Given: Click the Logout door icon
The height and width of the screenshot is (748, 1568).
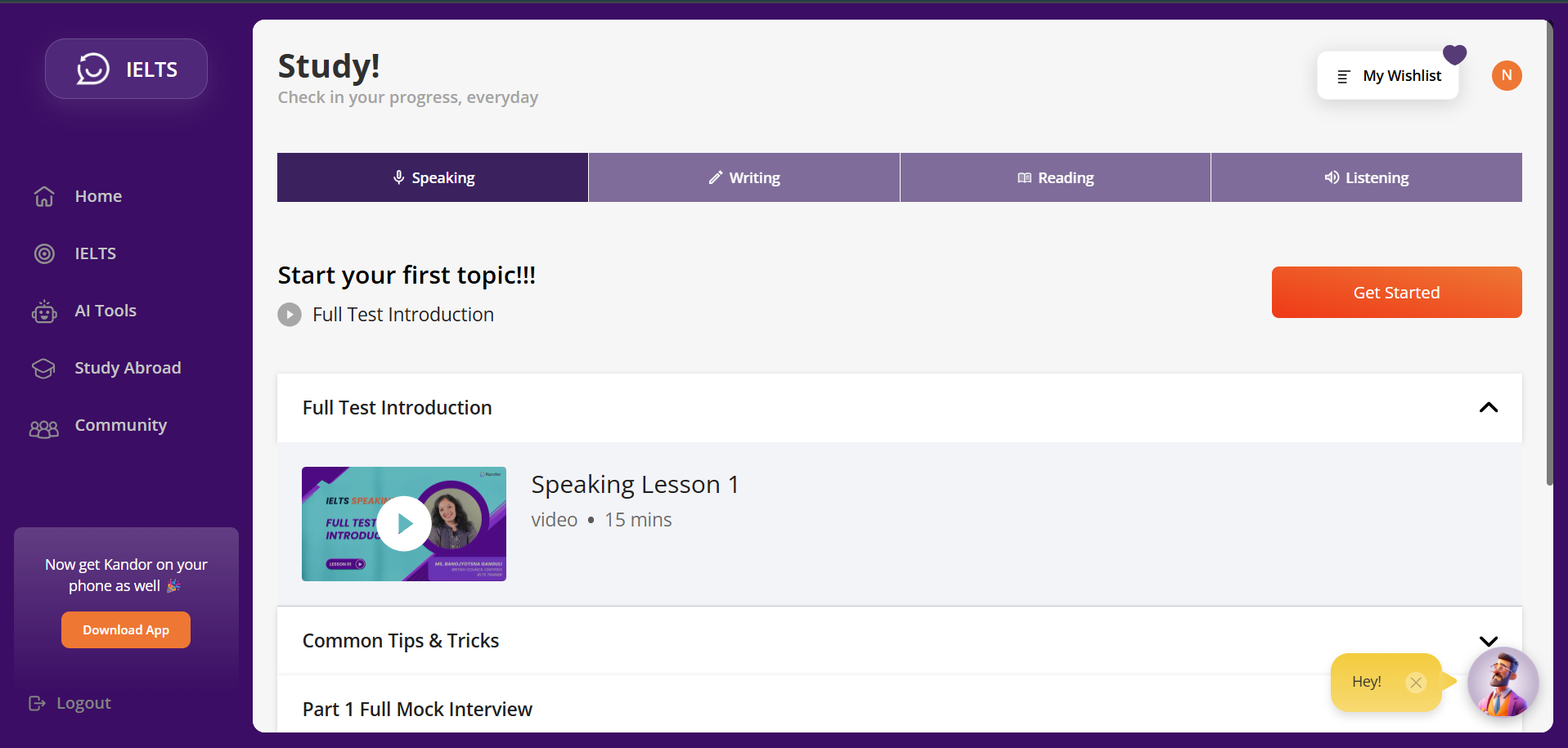Looking at the screenshot, I should 37,703.
